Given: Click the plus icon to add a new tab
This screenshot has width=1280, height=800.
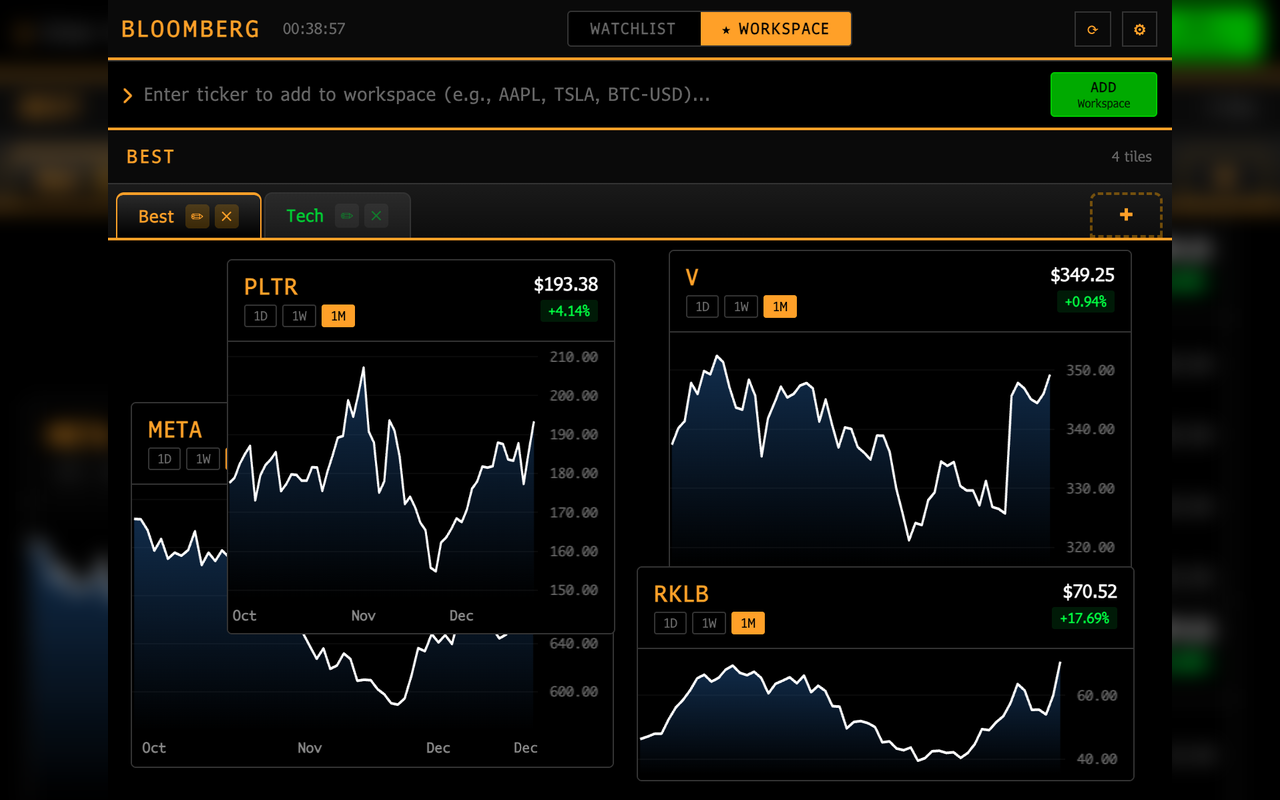Looking at the screenshot, I should coord(1126,214).
